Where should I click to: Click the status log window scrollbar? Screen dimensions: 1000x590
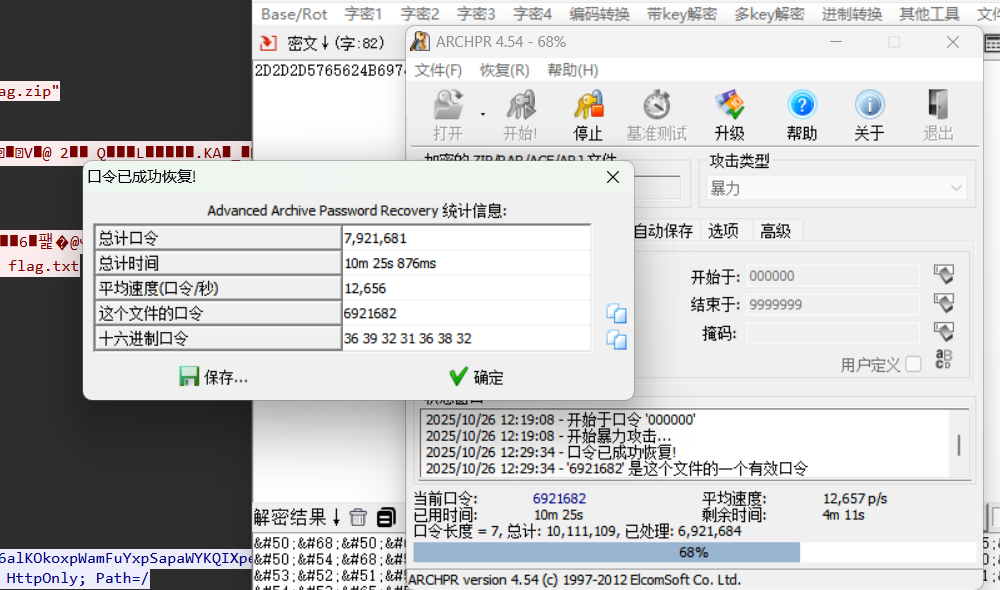(x=960, y=444)
